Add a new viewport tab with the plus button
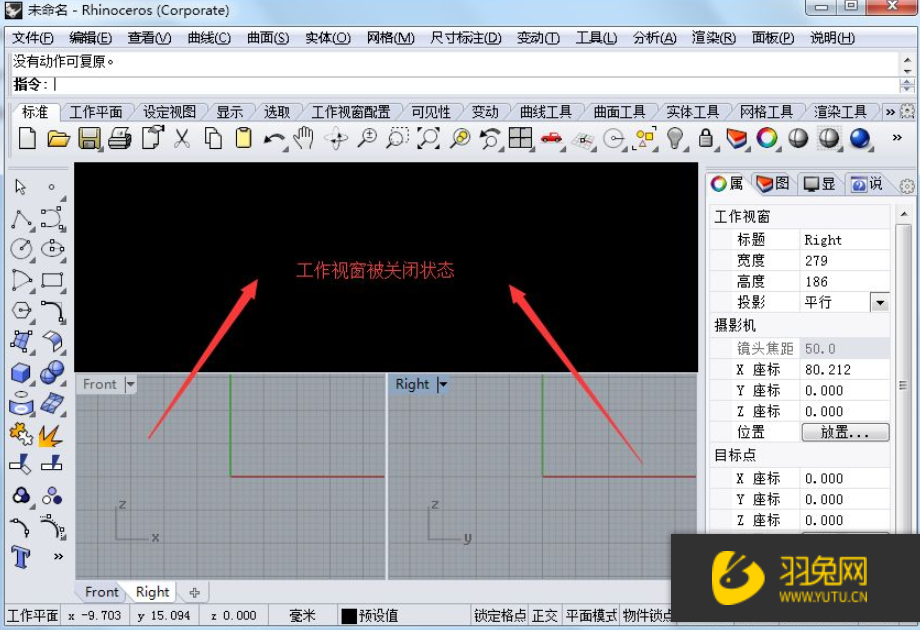 tap(195, 592)
